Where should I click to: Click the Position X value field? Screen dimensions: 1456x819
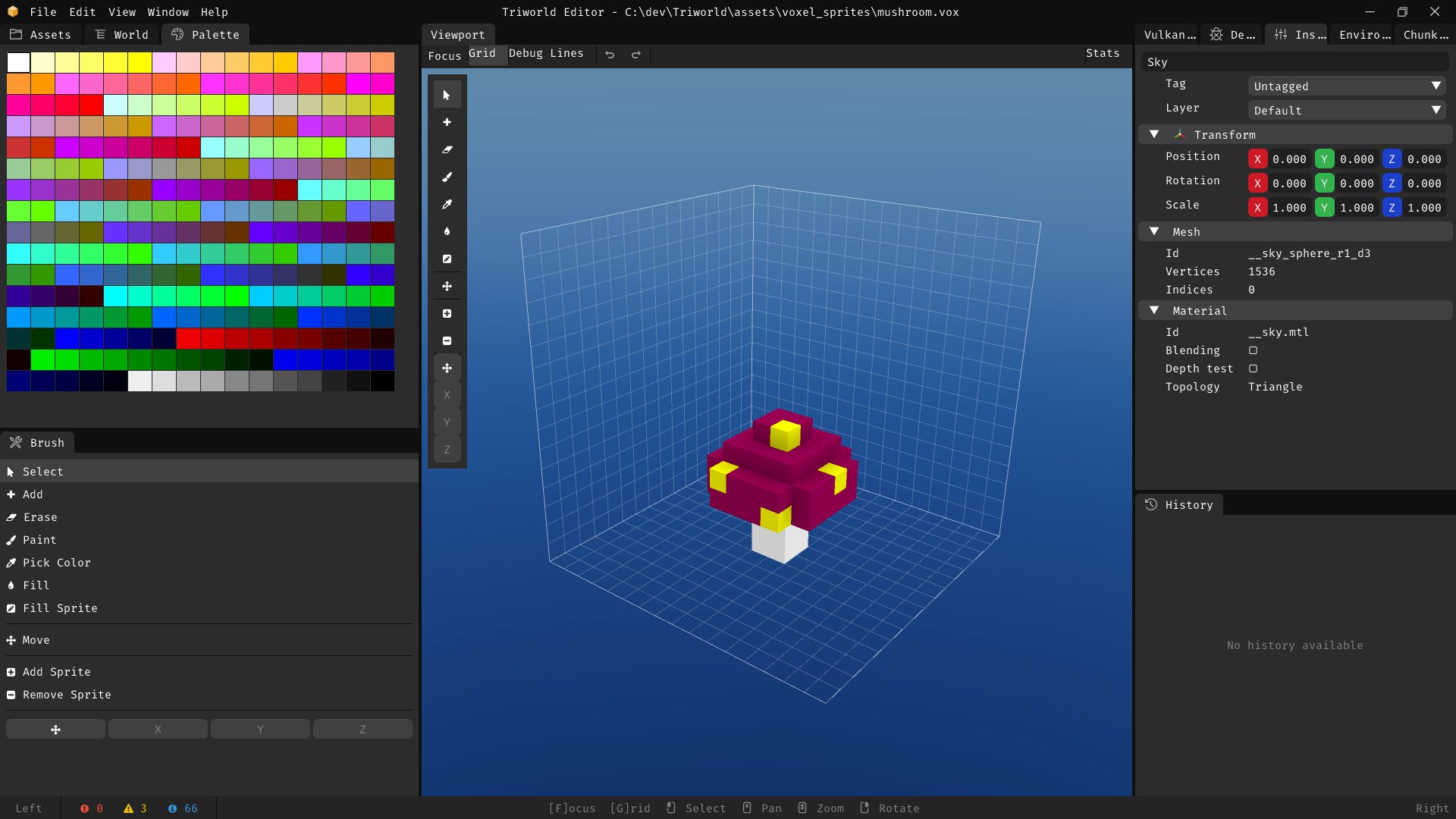pyautogui.click(x=1288, y=159)
